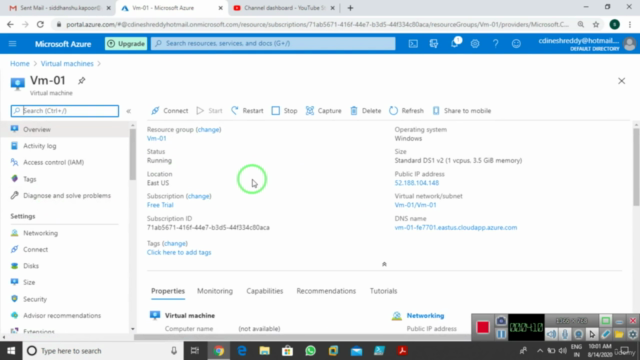Viewport: 640px width, 360px height.
Task: Open Diagnose and solve problems
Action: 67,196
